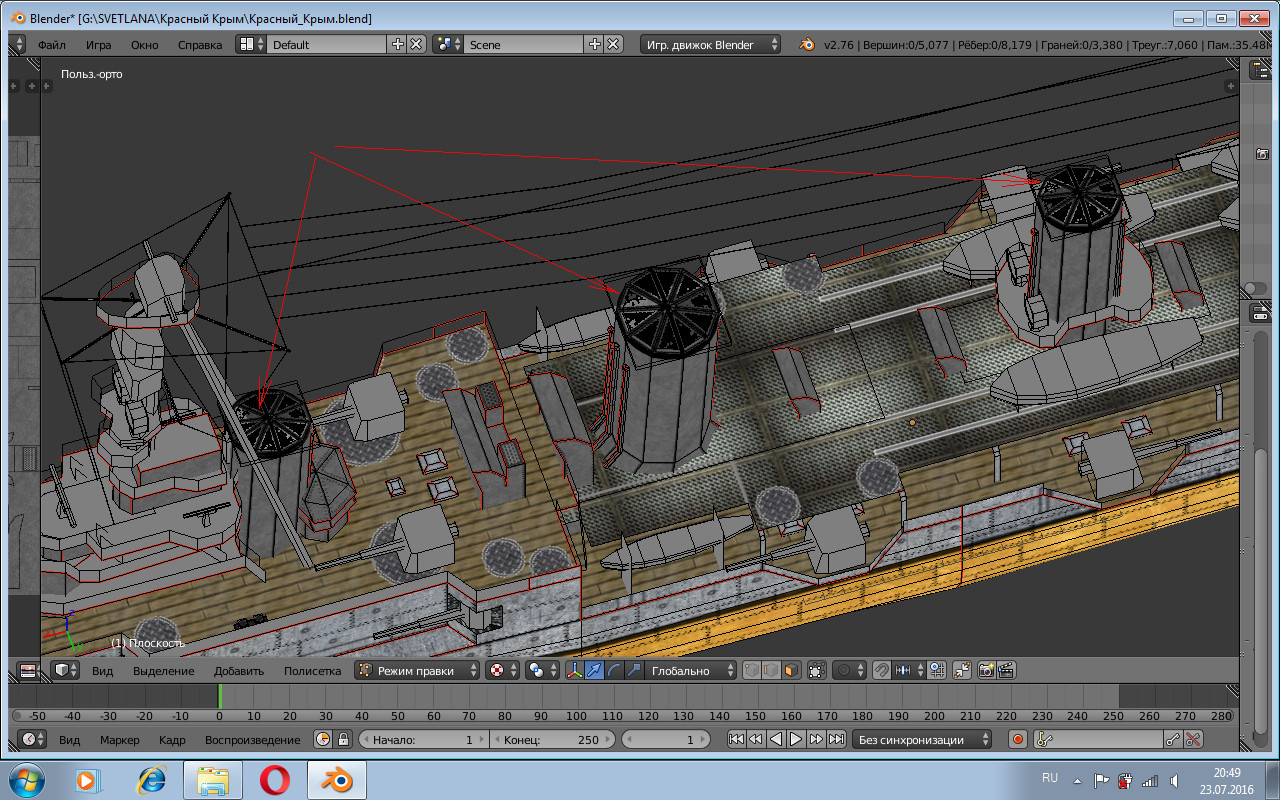Open Игр. движок Blender engine dropdown

pyautogui.click(x=711, y=45)
